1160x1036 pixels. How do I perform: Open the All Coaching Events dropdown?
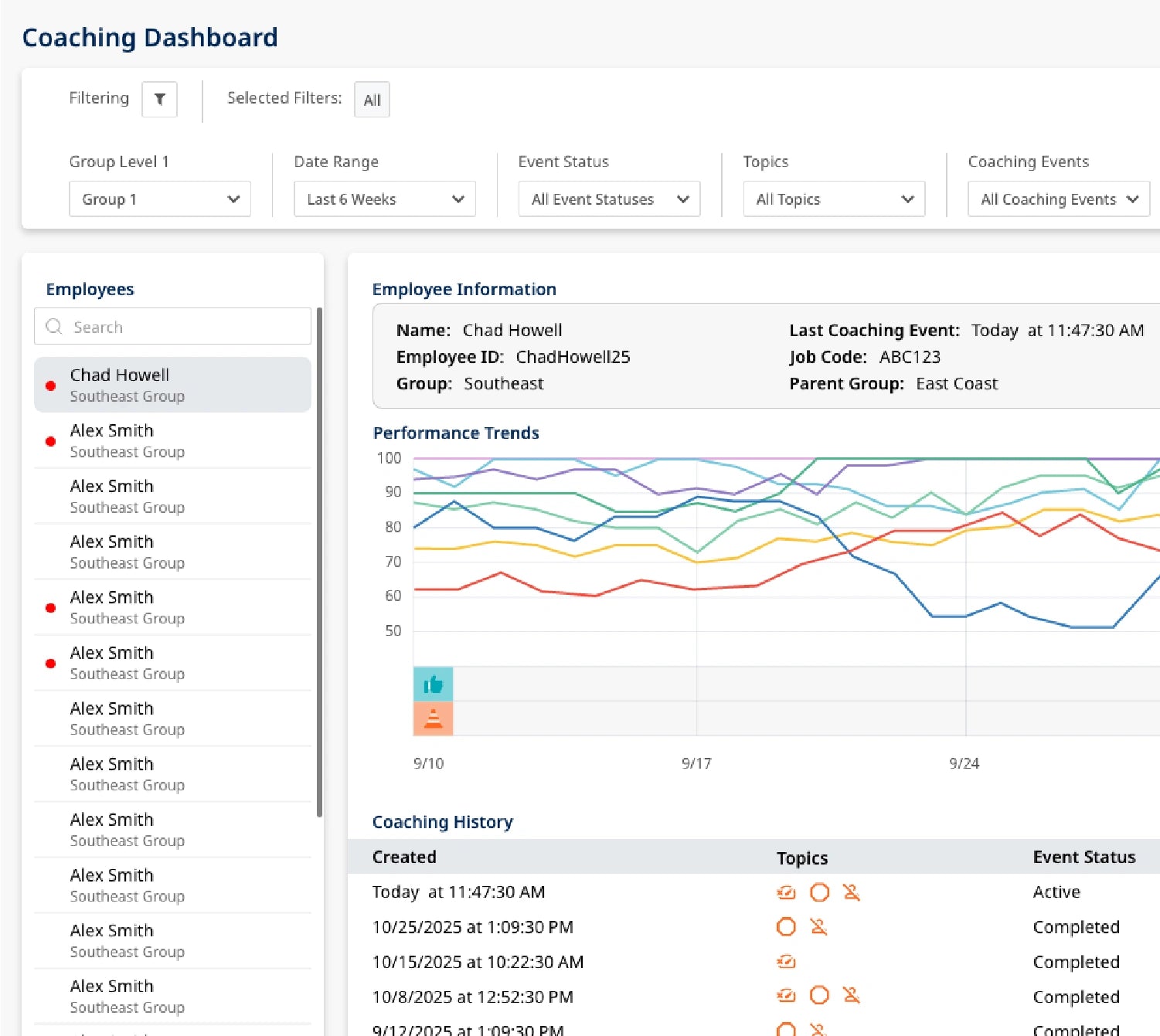(1059, 199)
